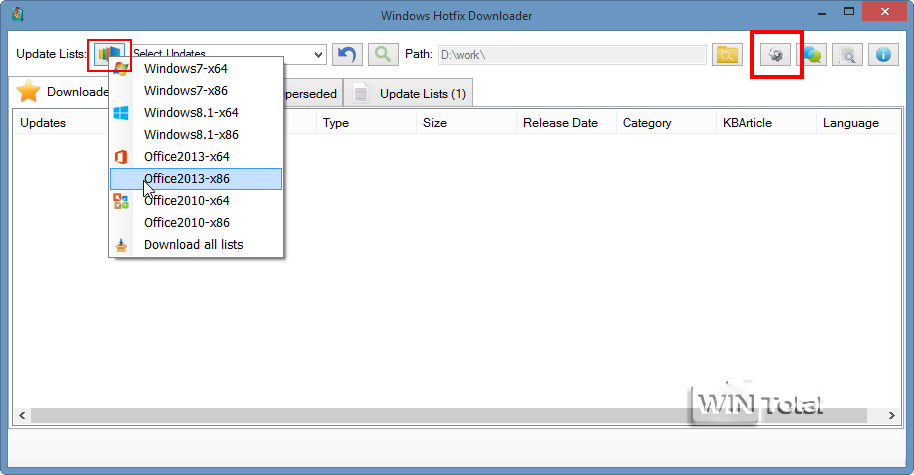Viewport: 914px width, 475px height.
Task: Sort by the Language column header
Action: [x=858, y=123]
